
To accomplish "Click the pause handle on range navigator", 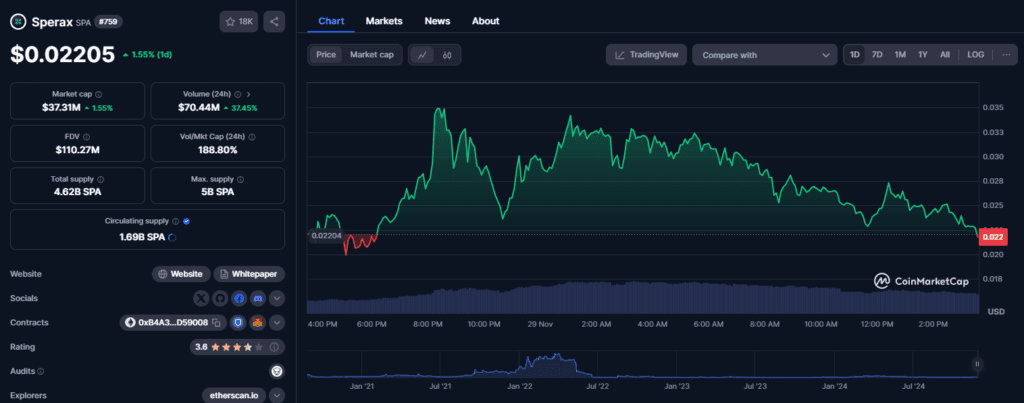I will click(978, 364).
